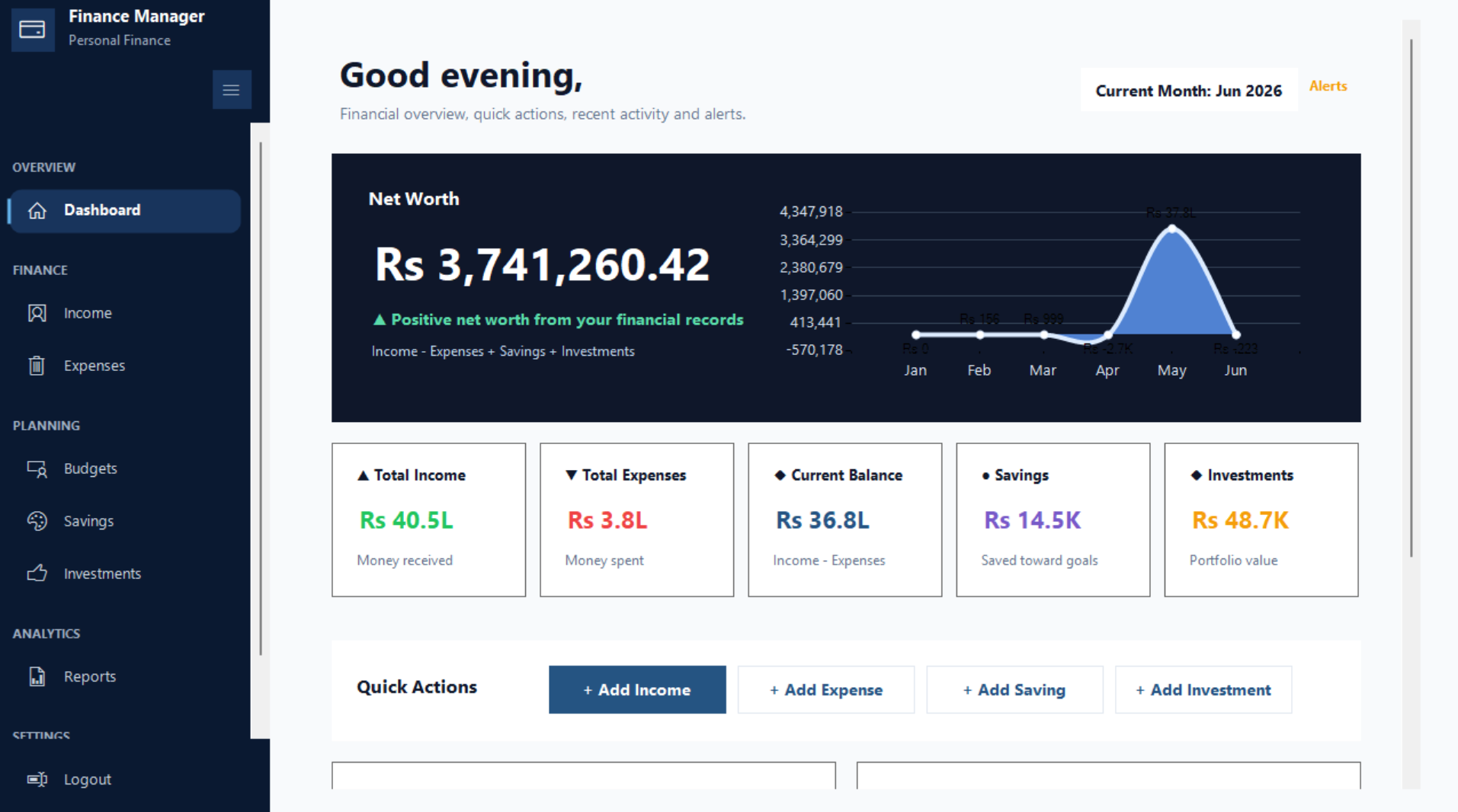Click the Rs 3.8L expenses amount
This screenshot has height=812, width=1458.
click(x=607, y=521)
